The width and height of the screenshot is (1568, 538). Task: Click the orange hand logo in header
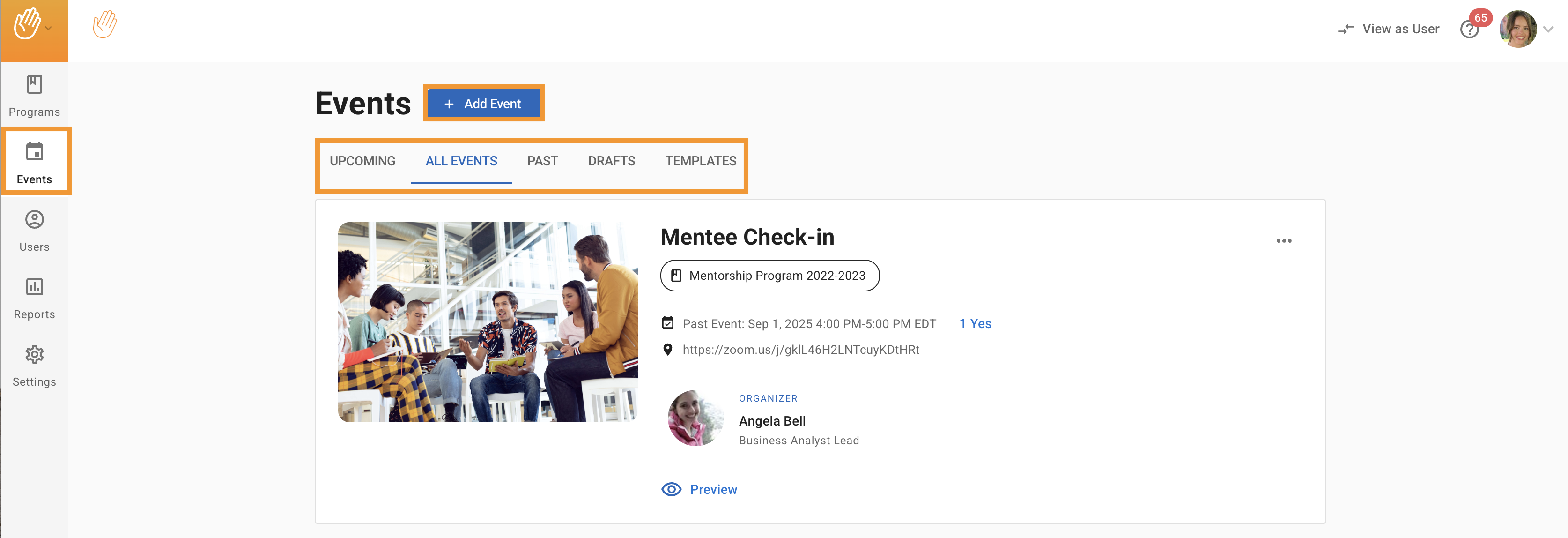click(x=105, y=25)
